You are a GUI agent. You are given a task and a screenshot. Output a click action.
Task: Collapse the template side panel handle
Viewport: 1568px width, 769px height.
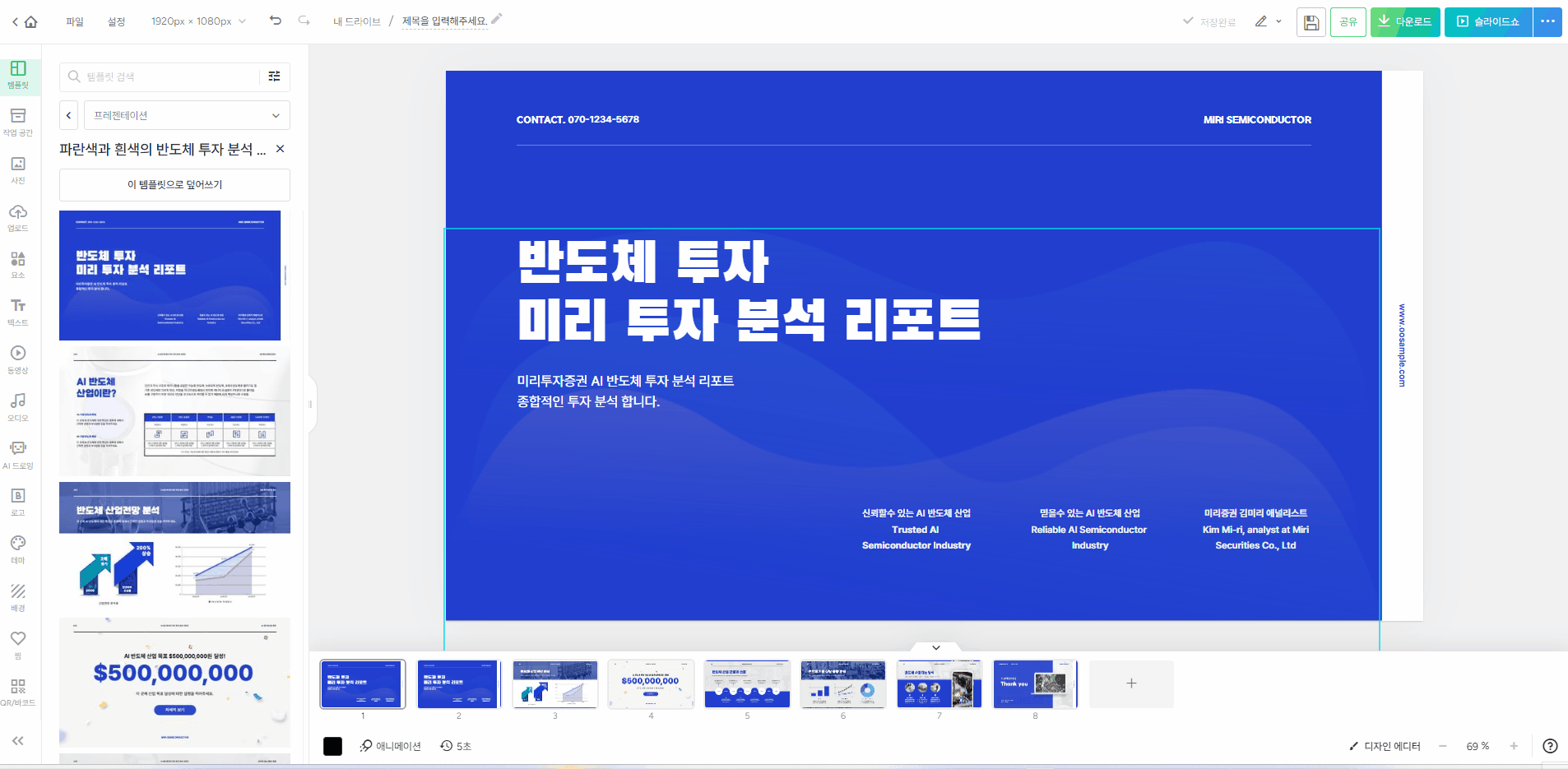pos(311,404)
